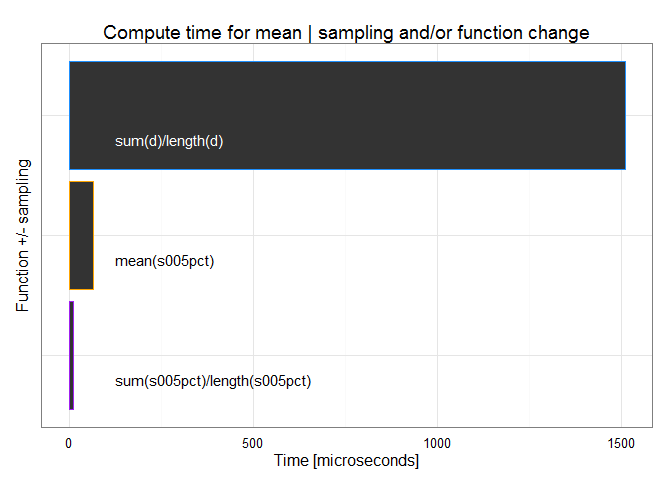This screenshot has width=672, height=480.
Task: Click the 0 tick label on x-axis
Action: point(69,442)
